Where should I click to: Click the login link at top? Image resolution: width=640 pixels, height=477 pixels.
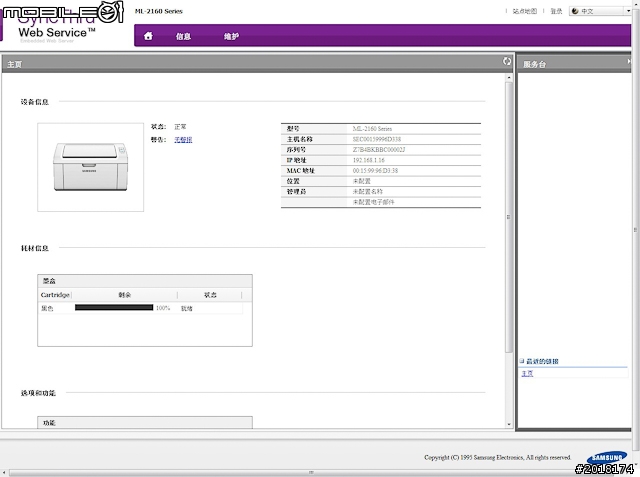pos(556,11)
